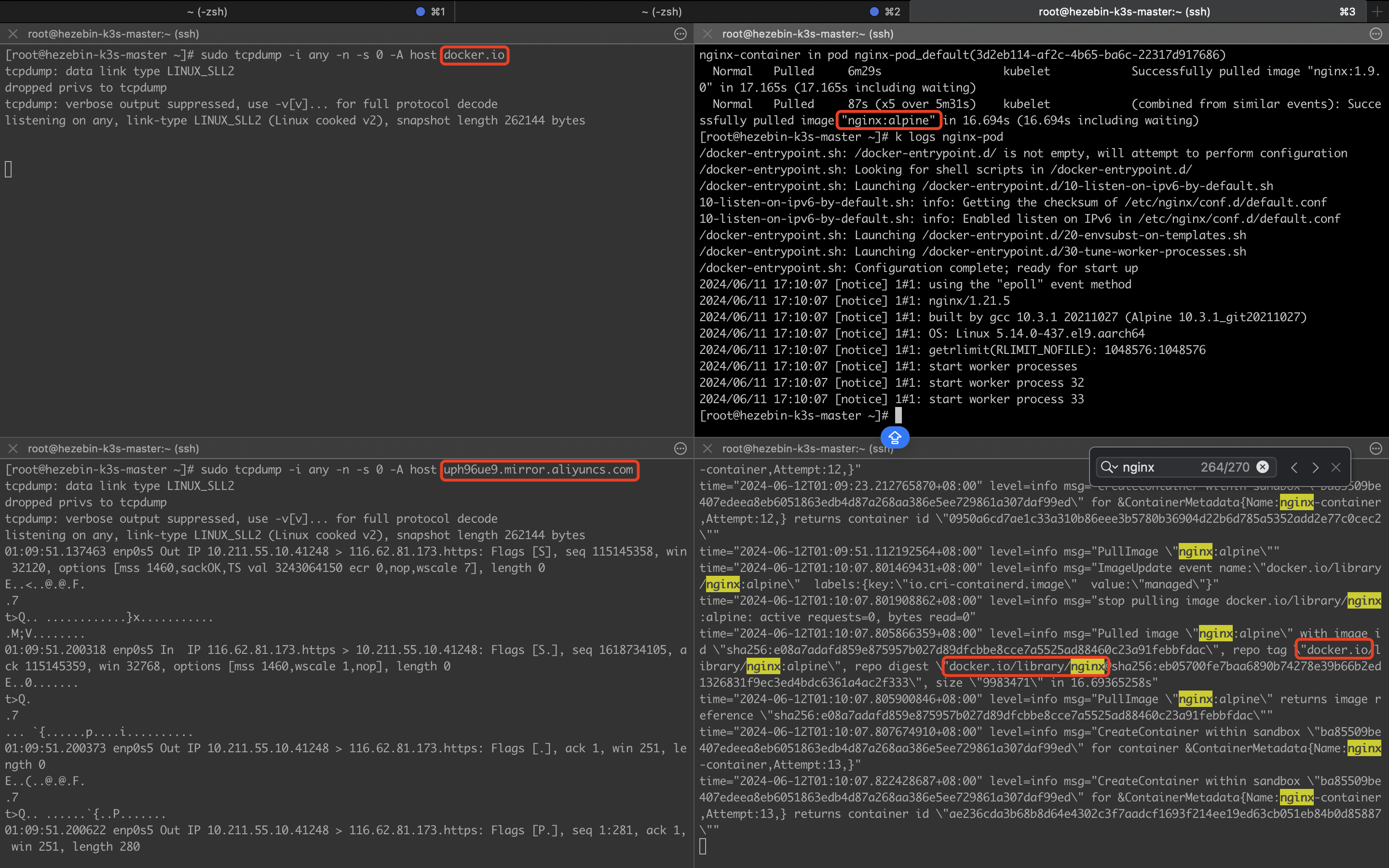Close the bottom-left aliyuncs tcpdump pane
This screenshot has height=868, width=1389.
[x=13, y=448]
